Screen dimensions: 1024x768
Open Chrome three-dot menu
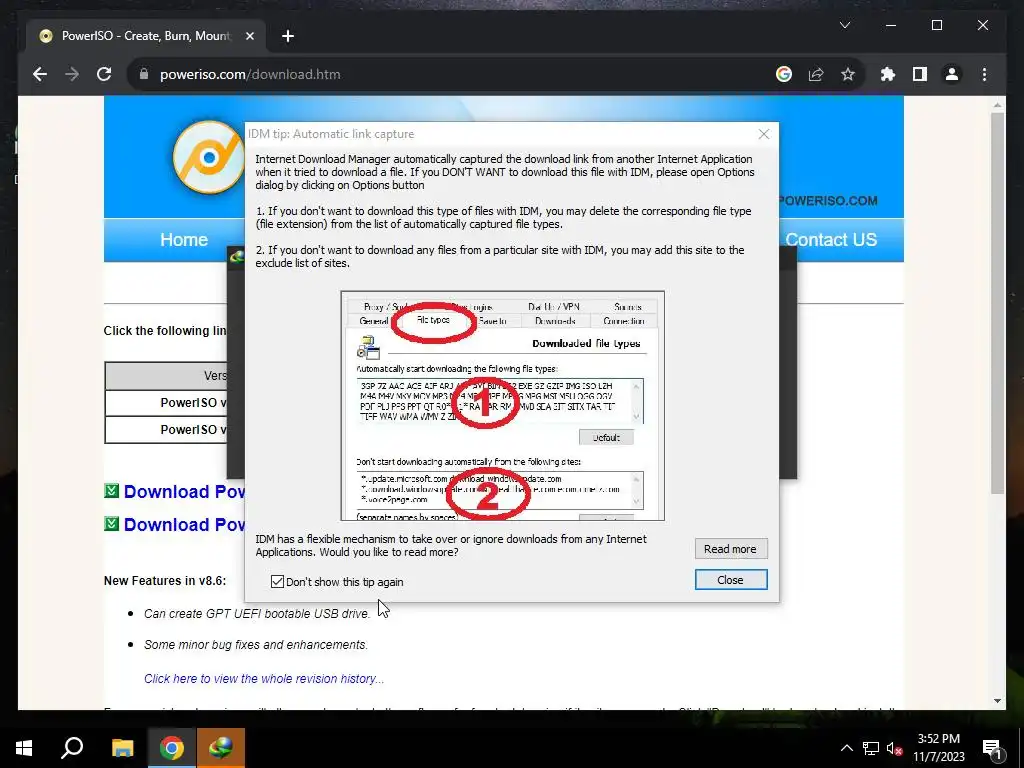click(984, 74)
